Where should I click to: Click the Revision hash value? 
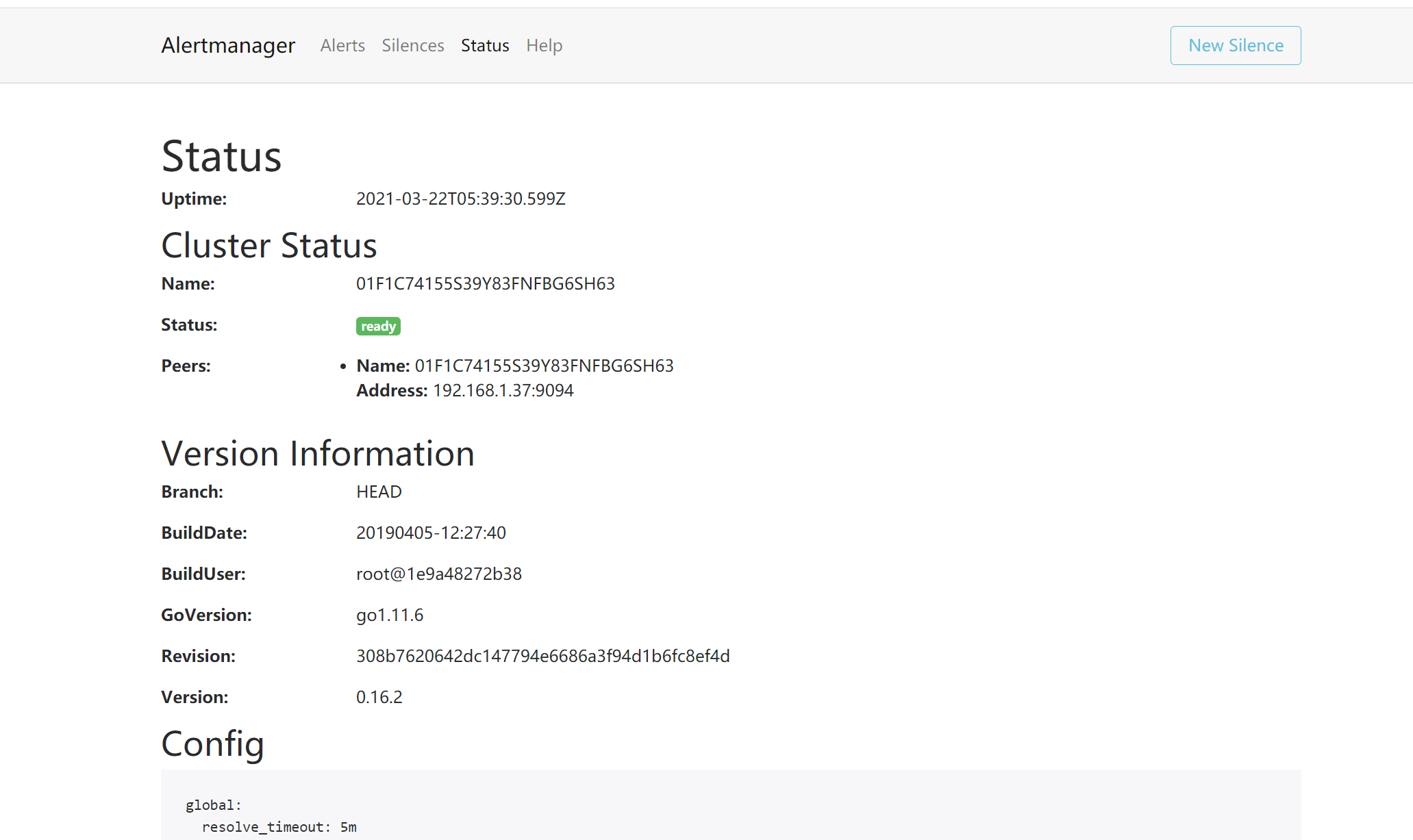543,656
